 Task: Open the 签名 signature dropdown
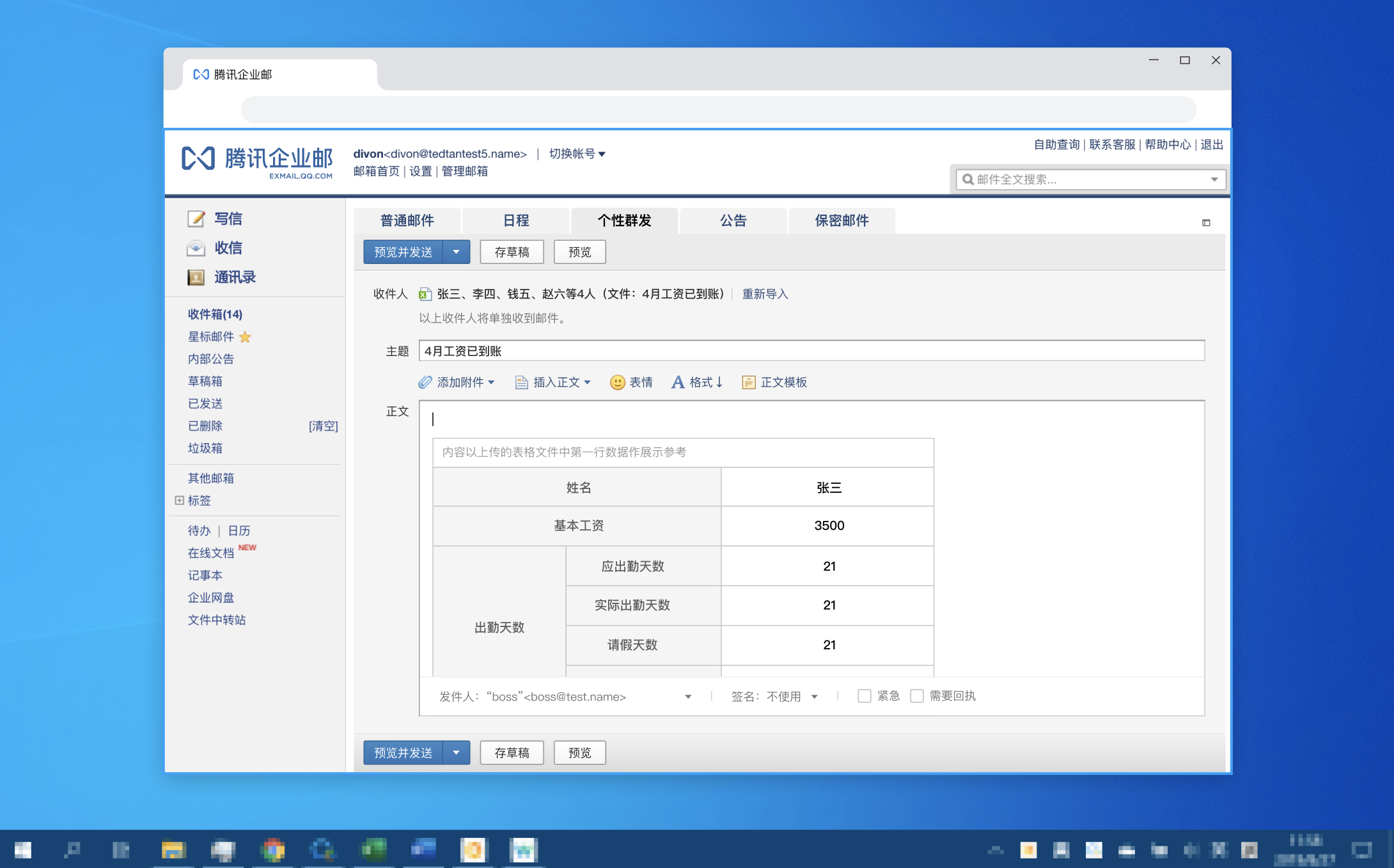point(814,697)
